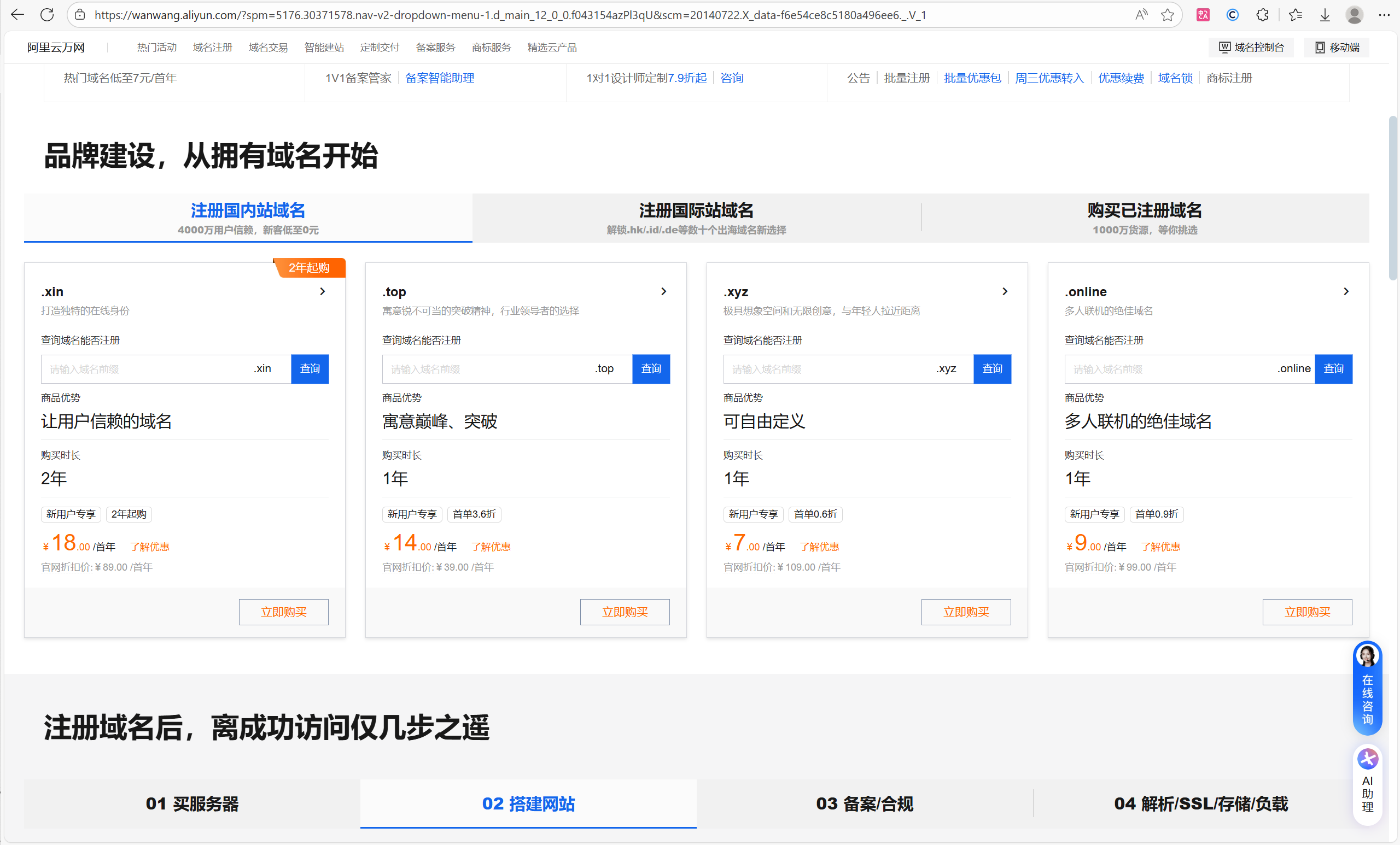Click 立即购买 for .top domain
This screenshot has height=845, width=1400.
pos(625,612)
